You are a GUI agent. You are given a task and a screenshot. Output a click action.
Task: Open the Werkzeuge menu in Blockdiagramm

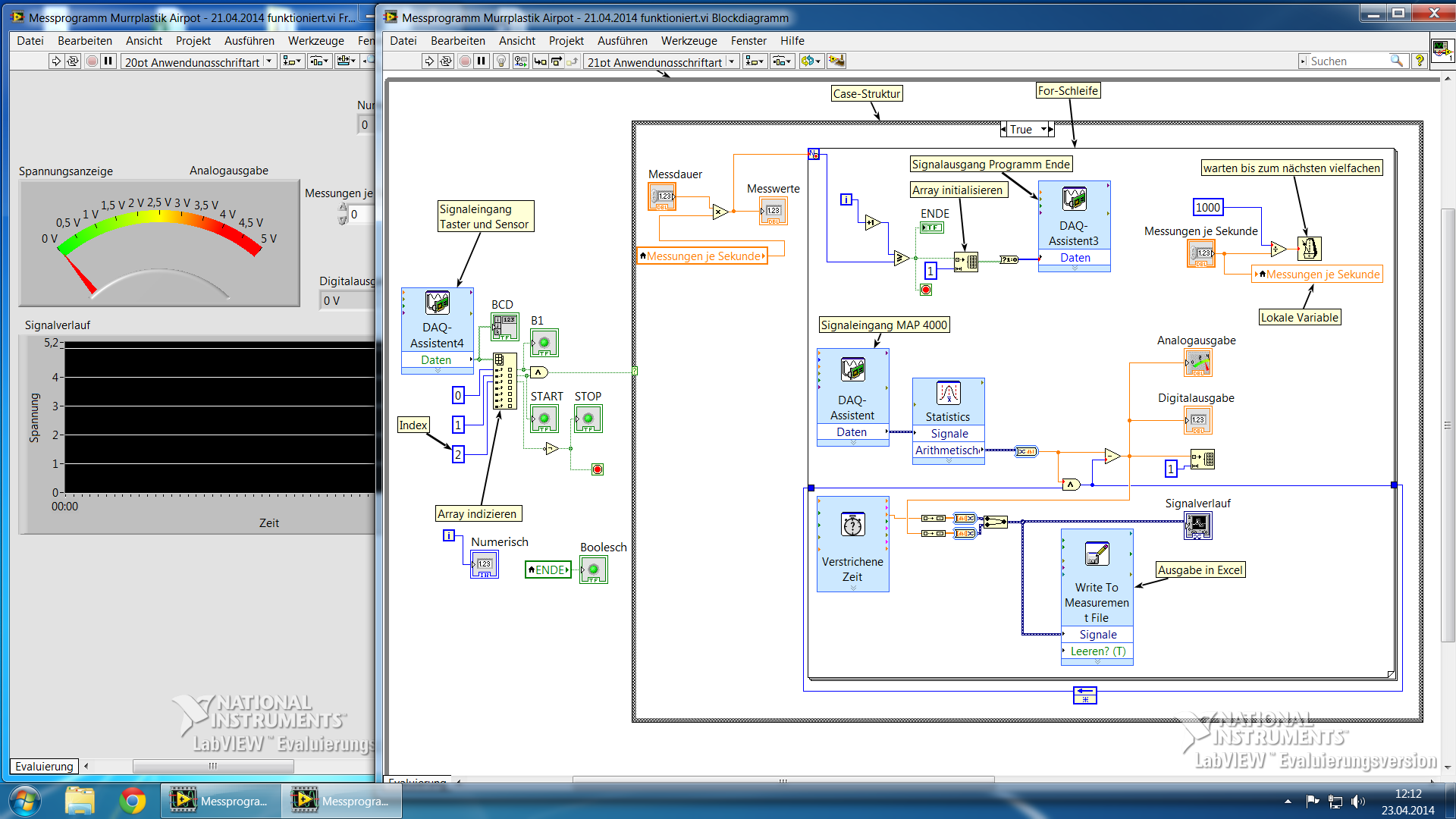pyautogui.click(x=689, y=41)
